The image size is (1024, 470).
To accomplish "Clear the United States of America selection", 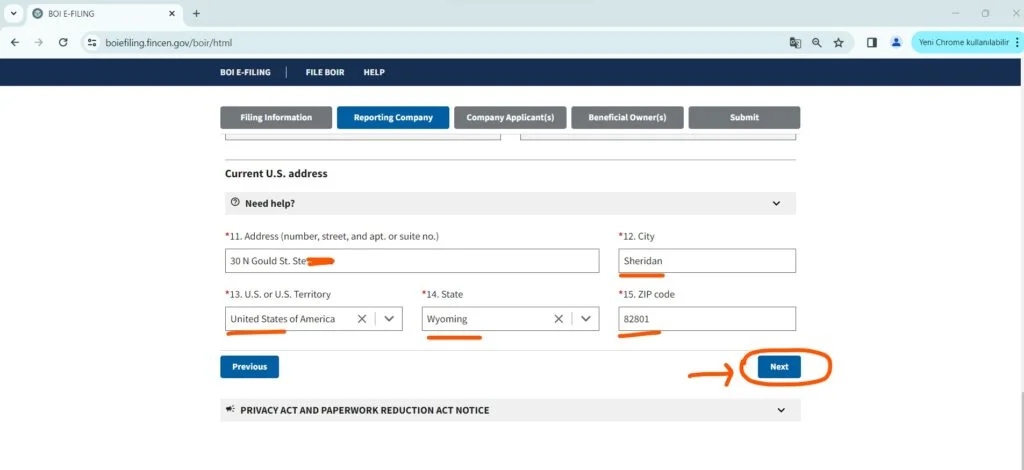I will (x=362, y=319).
